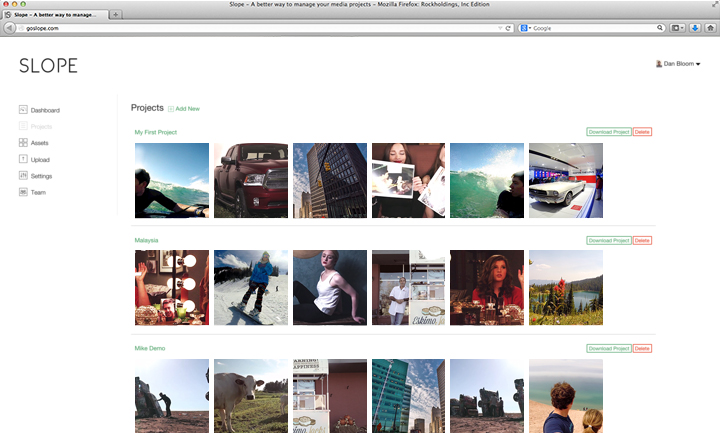This screenshot has width=720, height=433.
Task: Open Settings via its sliders icon
Action: point(23,176)
